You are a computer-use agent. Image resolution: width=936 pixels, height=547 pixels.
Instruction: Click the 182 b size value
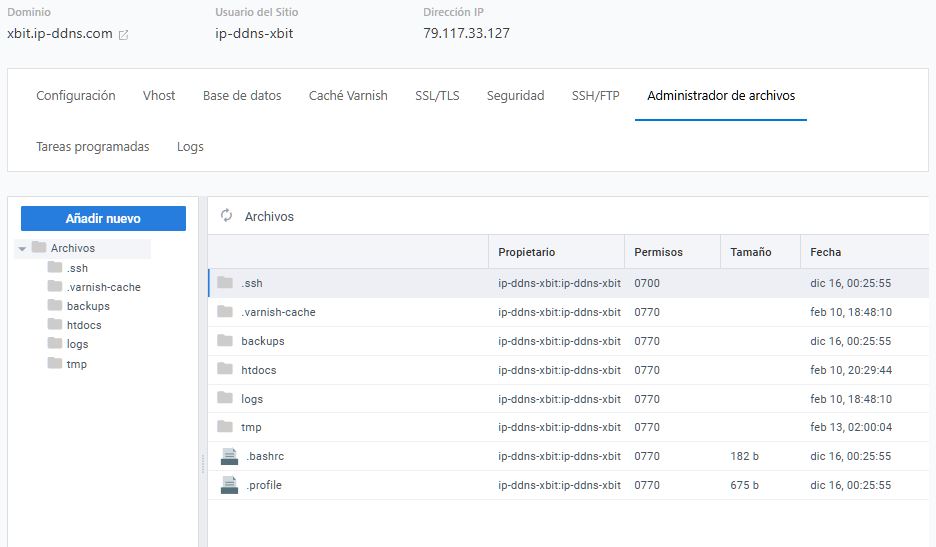click(744, 456)
